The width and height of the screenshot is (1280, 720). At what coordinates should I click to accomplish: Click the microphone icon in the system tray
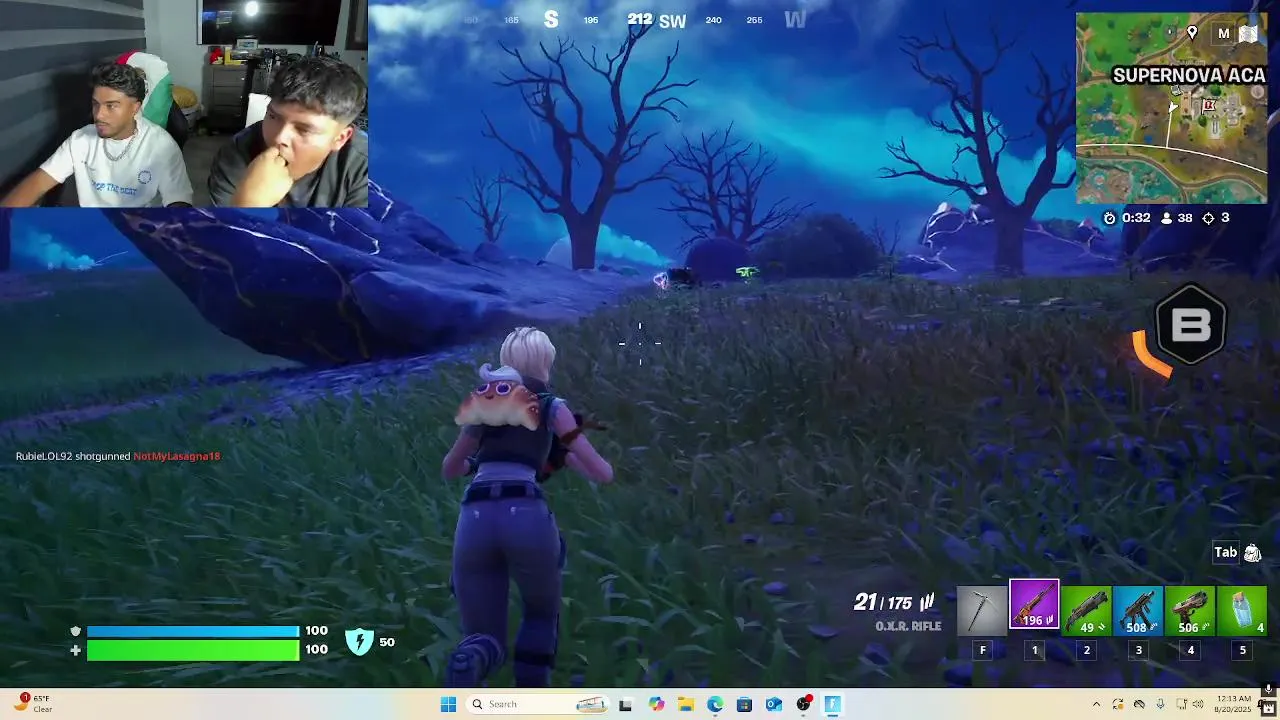click(x=1160, y=704)
